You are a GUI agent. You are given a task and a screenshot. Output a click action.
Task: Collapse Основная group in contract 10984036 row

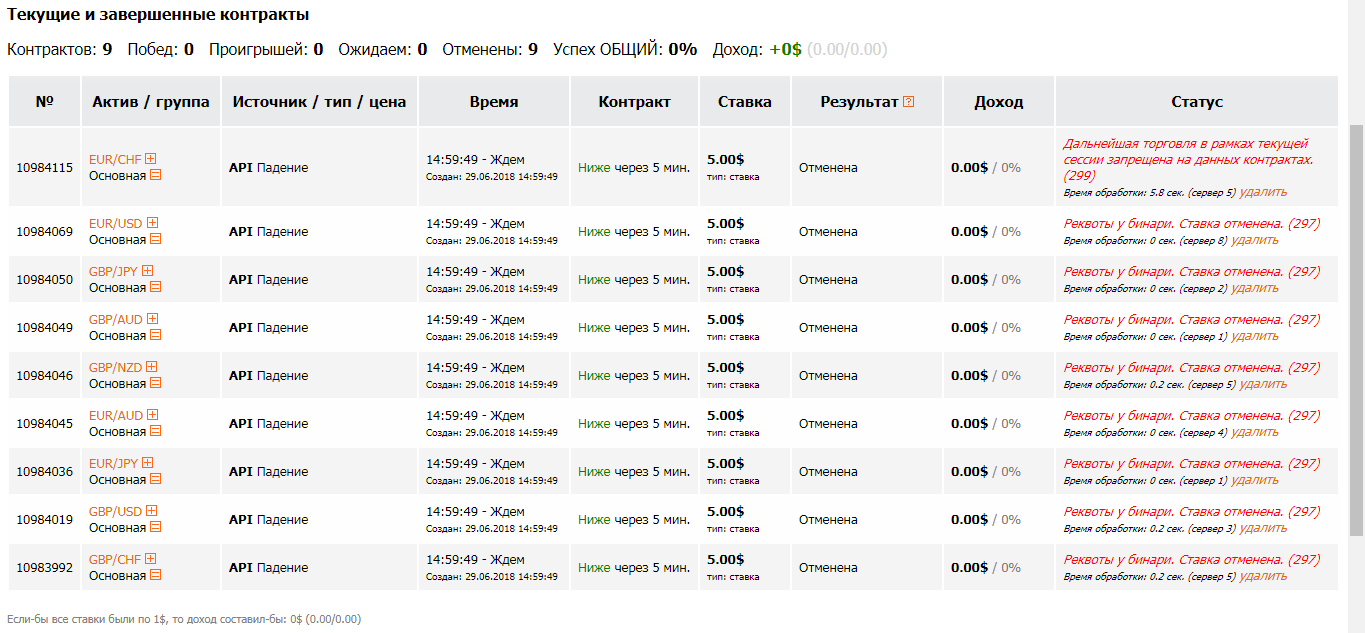click(x=156, y=480)
